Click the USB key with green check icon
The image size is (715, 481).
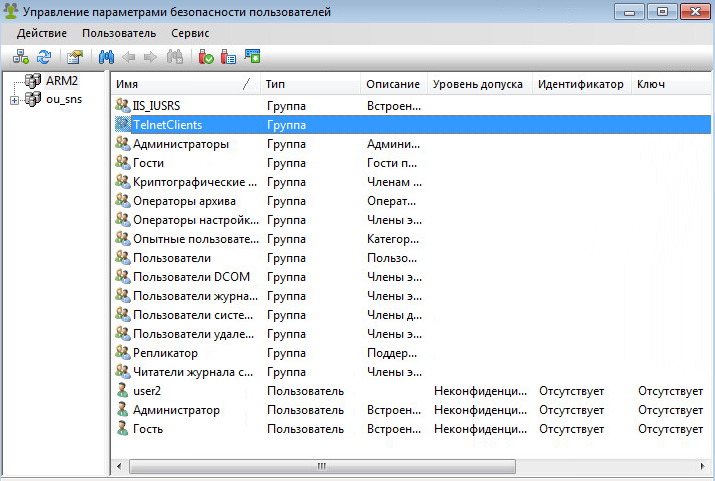pos(206,57)
